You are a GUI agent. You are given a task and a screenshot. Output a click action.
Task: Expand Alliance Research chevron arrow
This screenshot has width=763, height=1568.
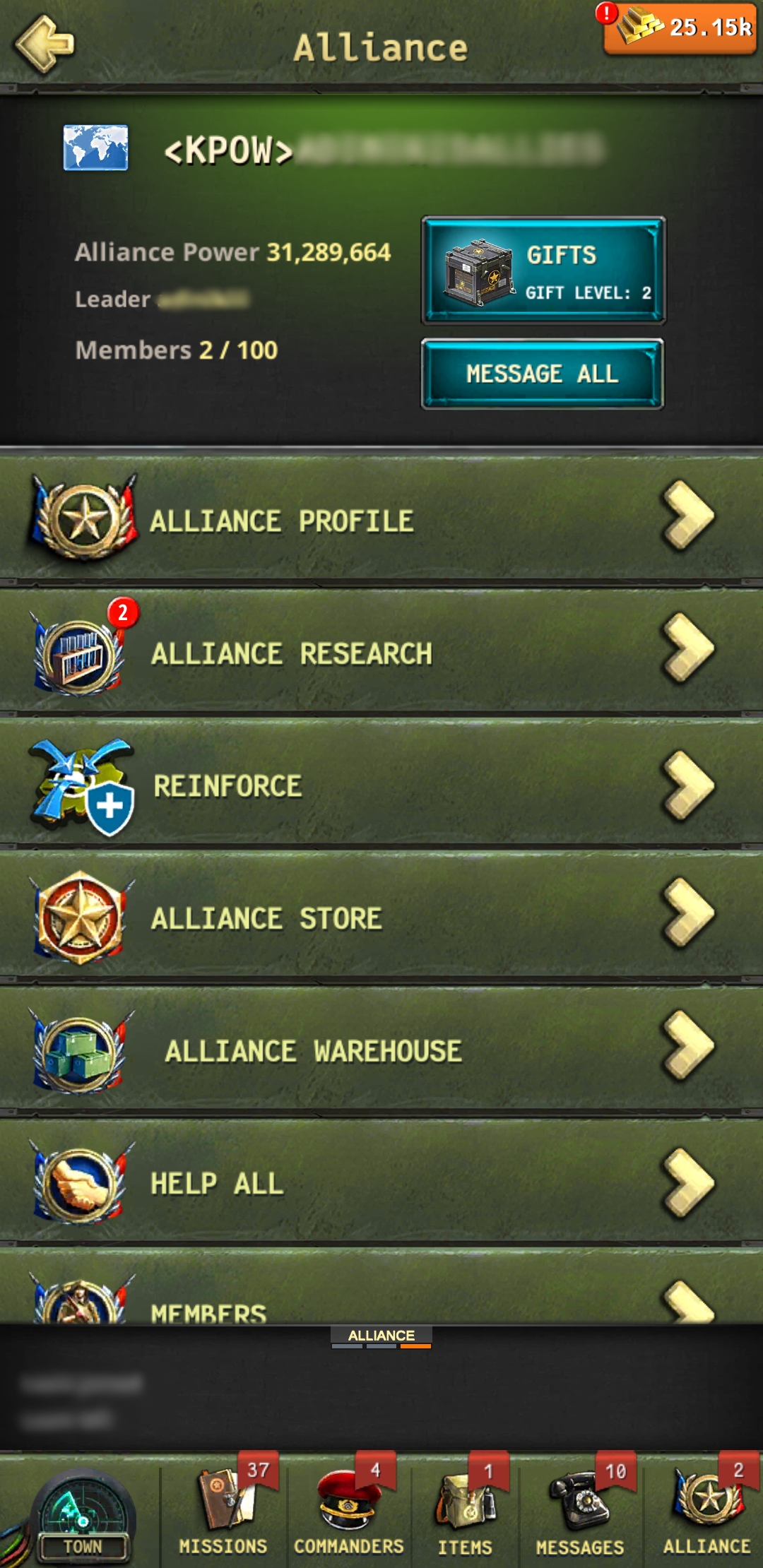pos(688,648)
